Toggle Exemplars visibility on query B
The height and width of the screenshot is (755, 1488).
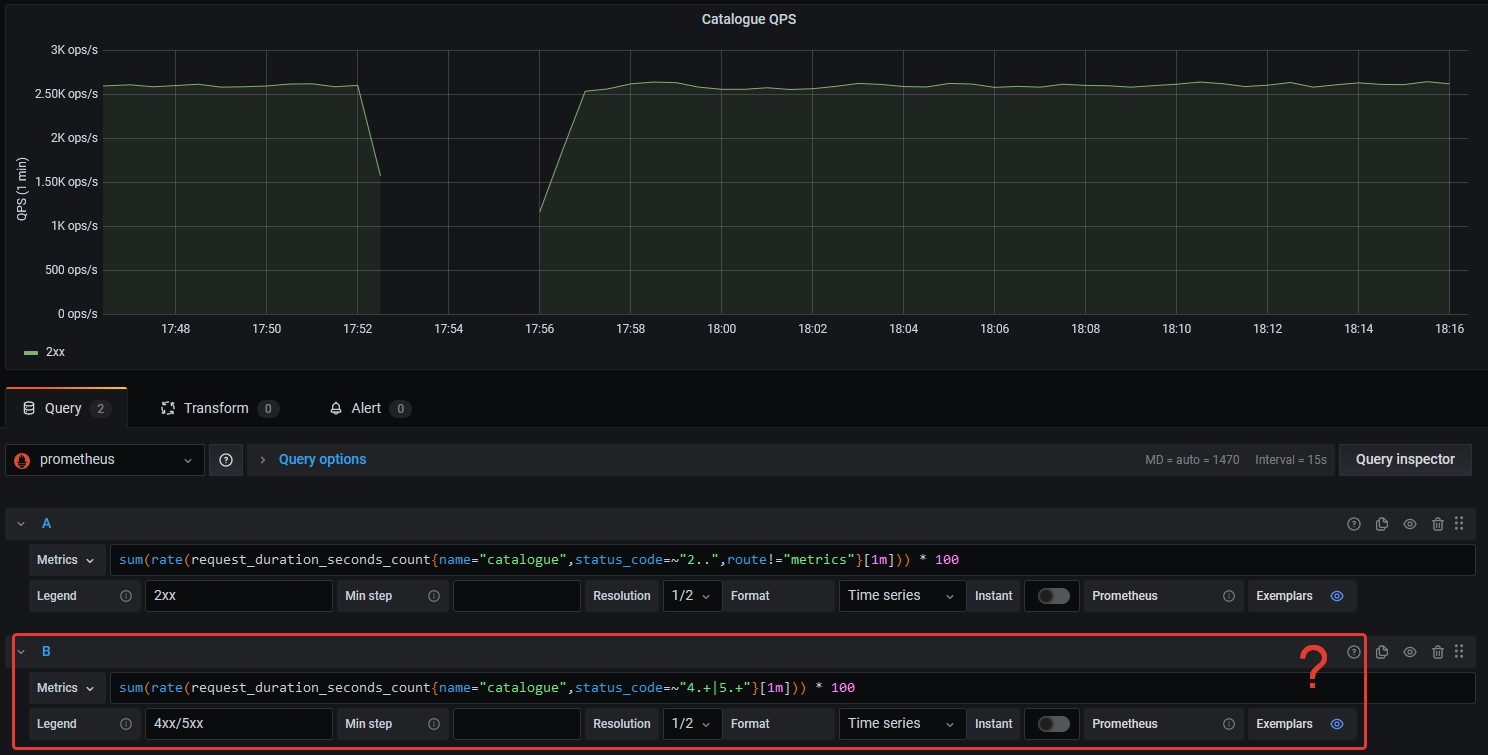(1337, 723)
